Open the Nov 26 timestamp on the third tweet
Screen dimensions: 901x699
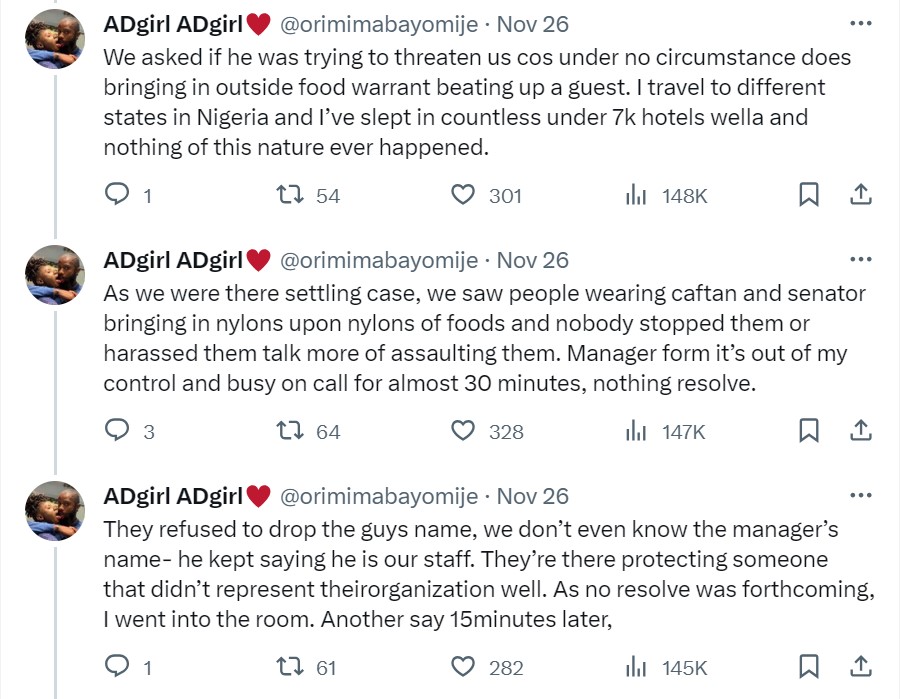(532, 496)
